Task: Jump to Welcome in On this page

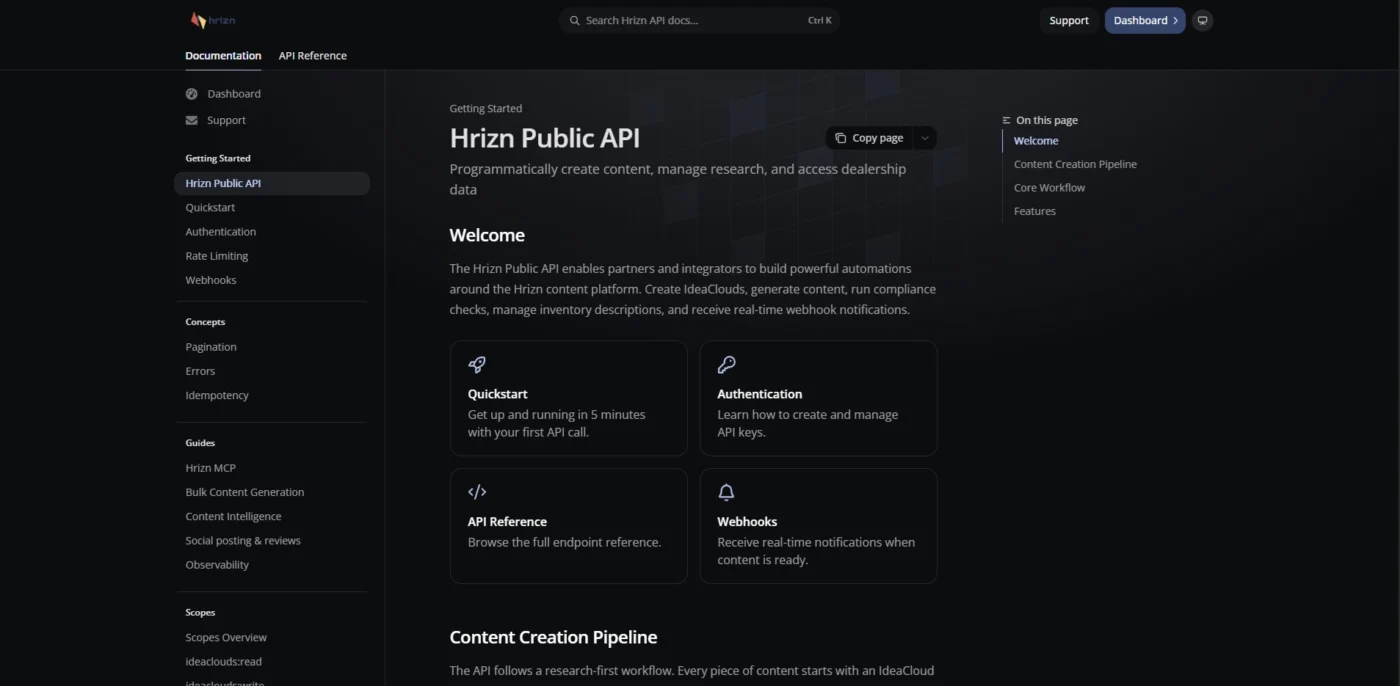Action: (x=1036, y=141)
